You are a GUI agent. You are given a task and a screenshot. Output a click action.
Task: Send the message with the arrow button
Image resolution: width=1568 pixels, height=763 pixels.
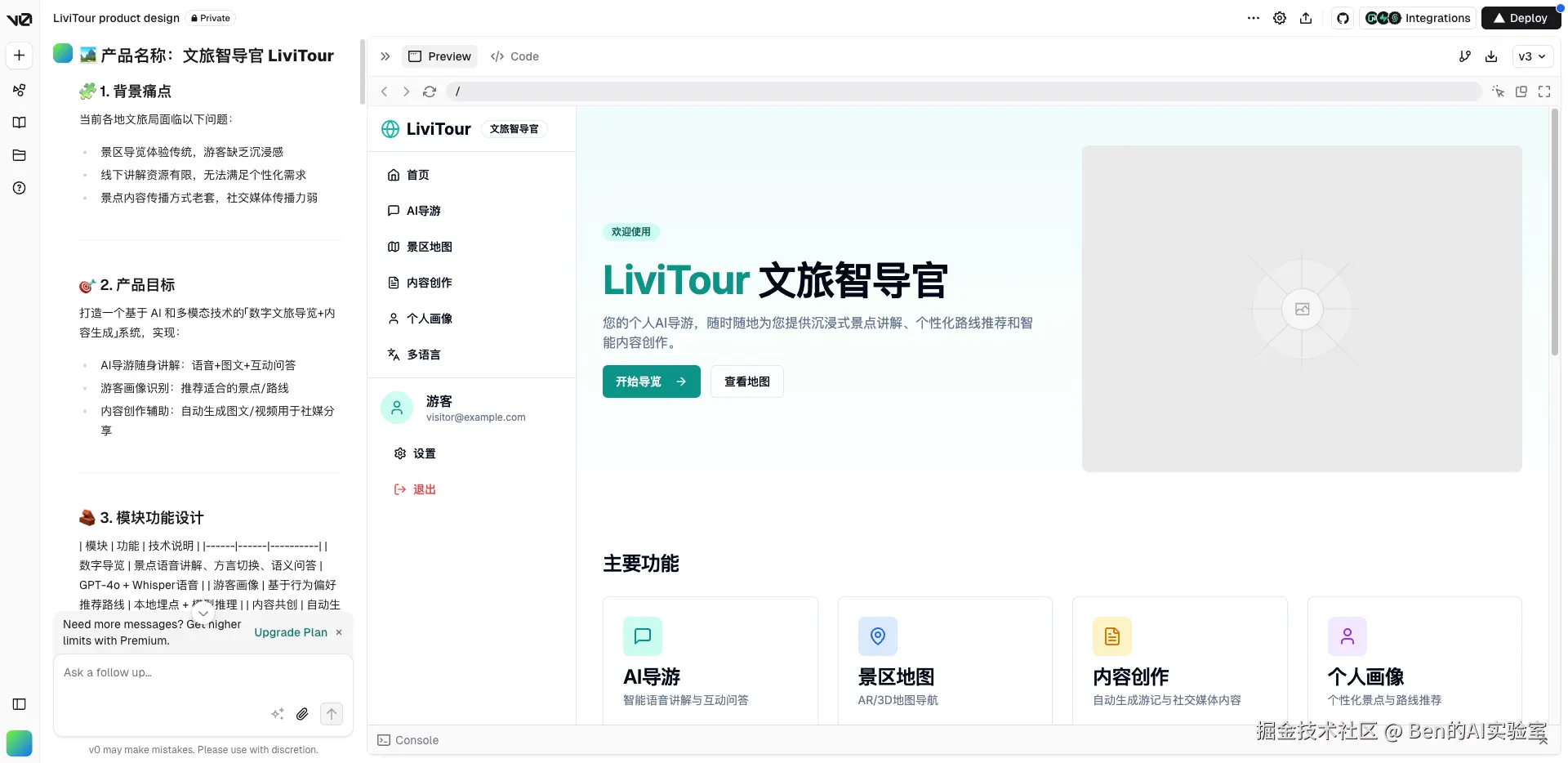332,714
